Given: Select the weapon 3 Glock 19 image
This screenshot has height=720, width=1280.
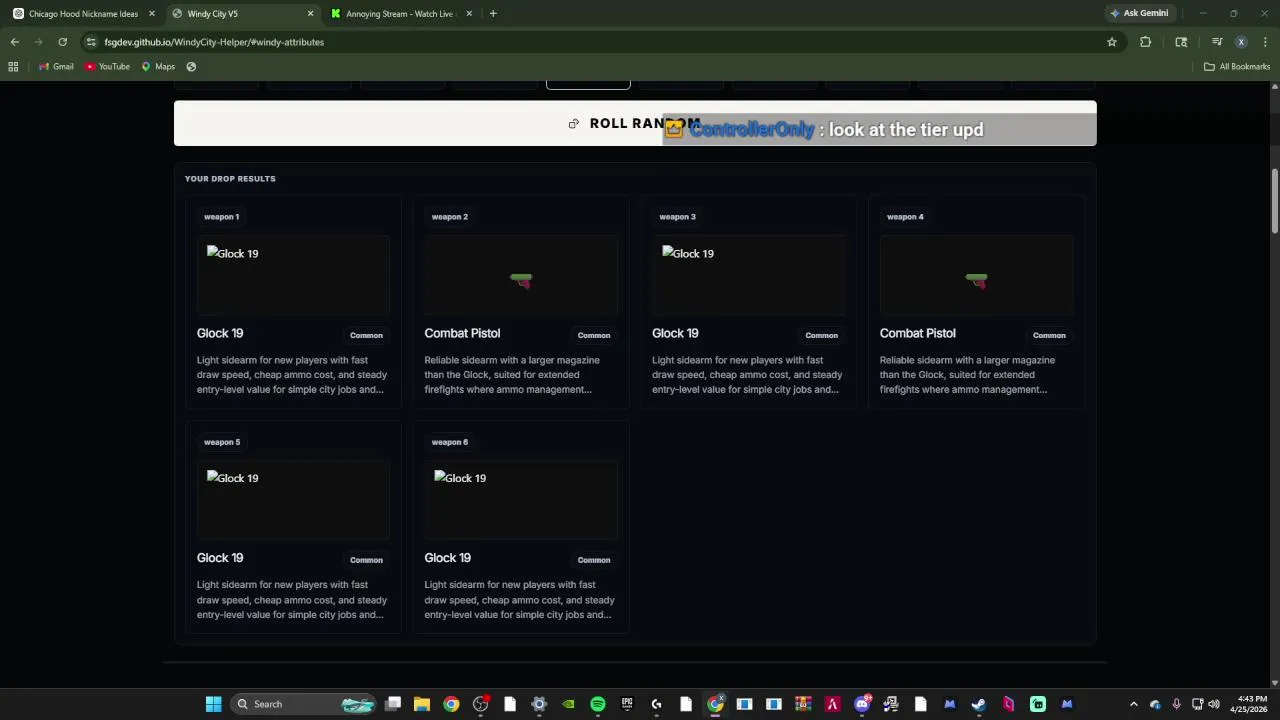Looking at the screenshot, I should [748, 275].
